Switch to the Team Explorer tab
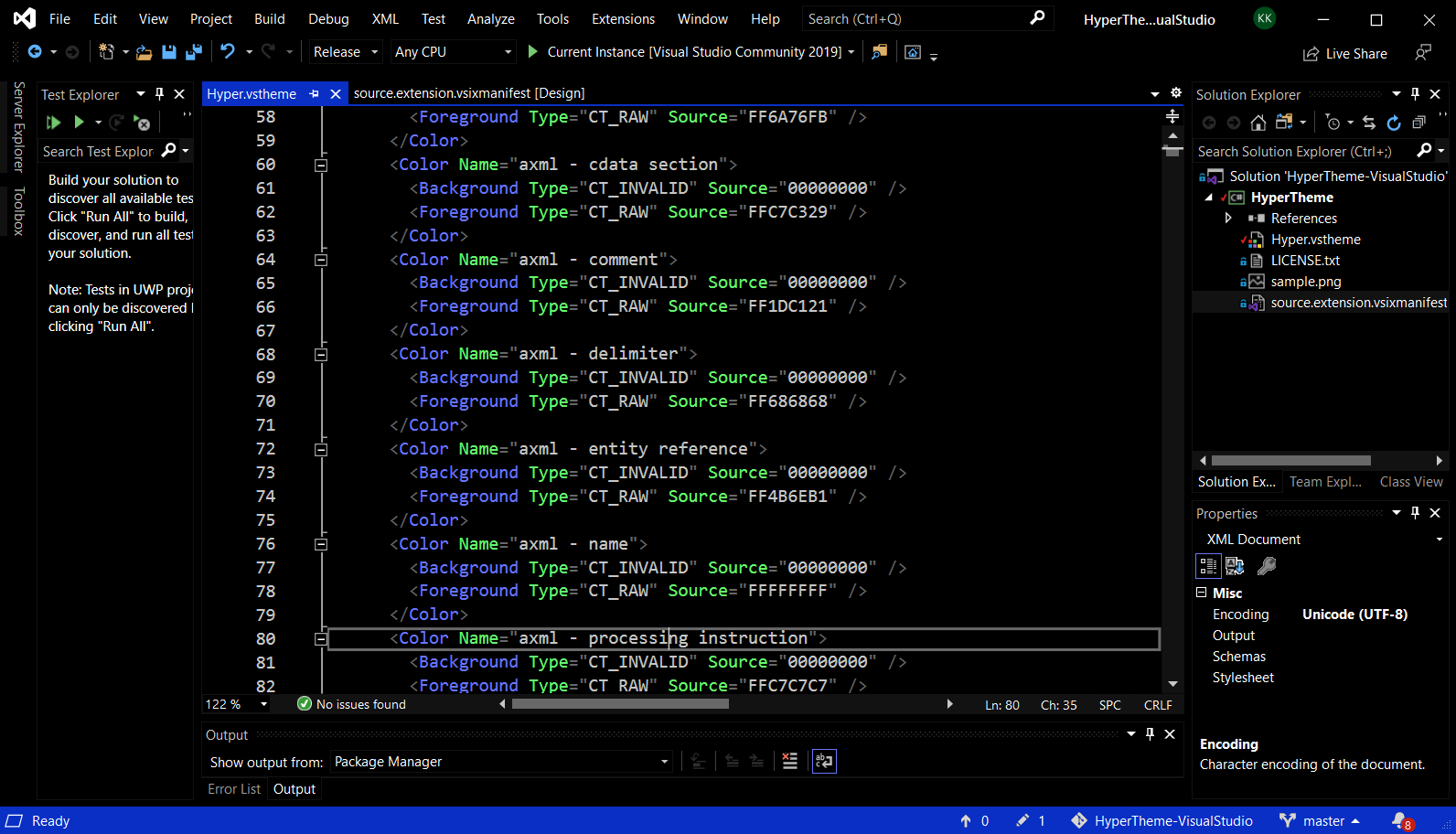Viewport: 1456px width, 834px height. [1325, 482]
